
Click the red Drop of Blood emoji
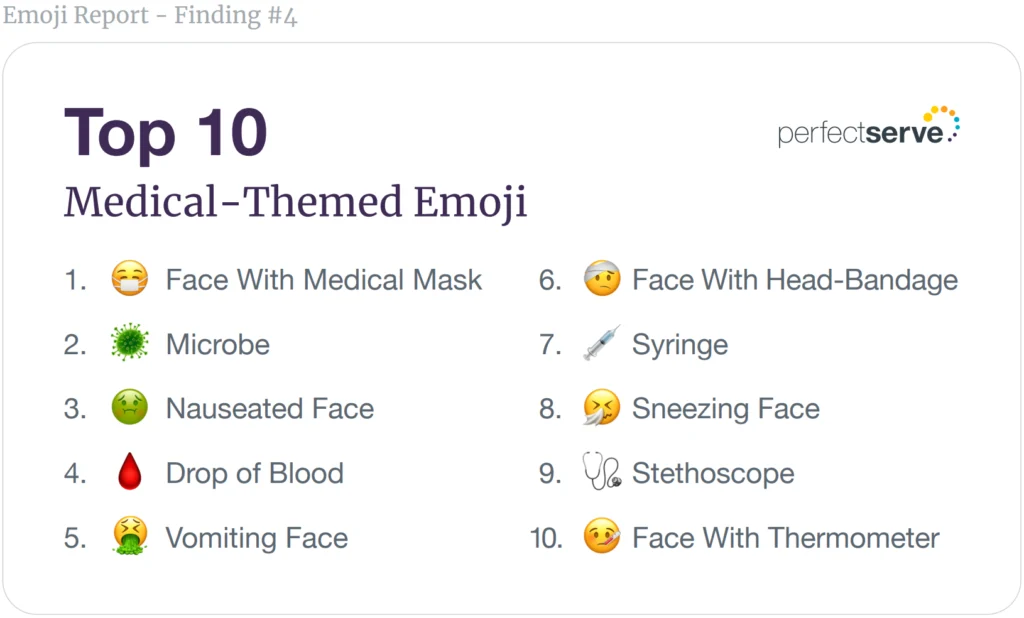pos(130,473)
